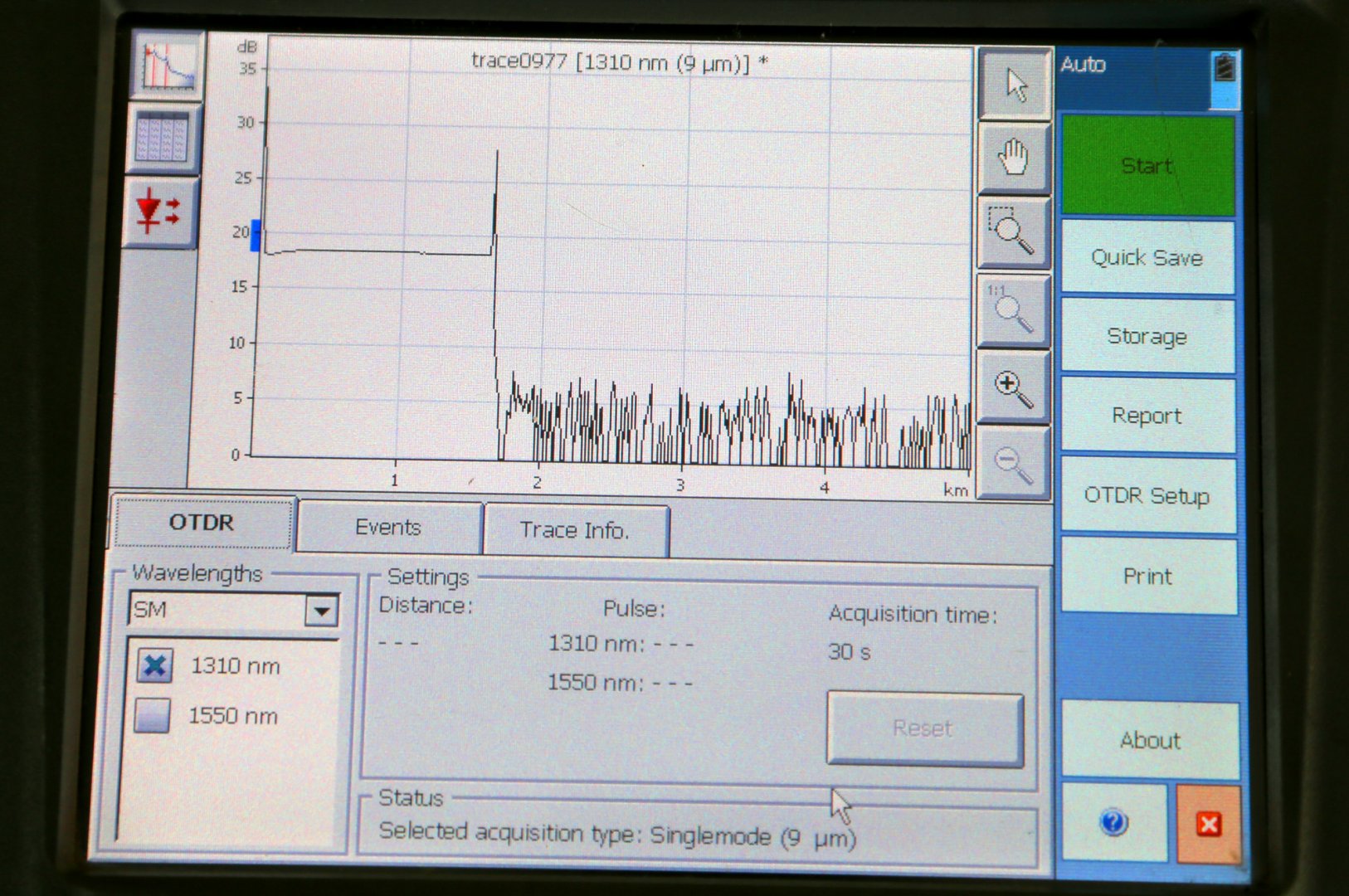The width and height of the screenshot is (1349, 896).
Task: Open the trace graph view icon
Action: tap(168, 66)
